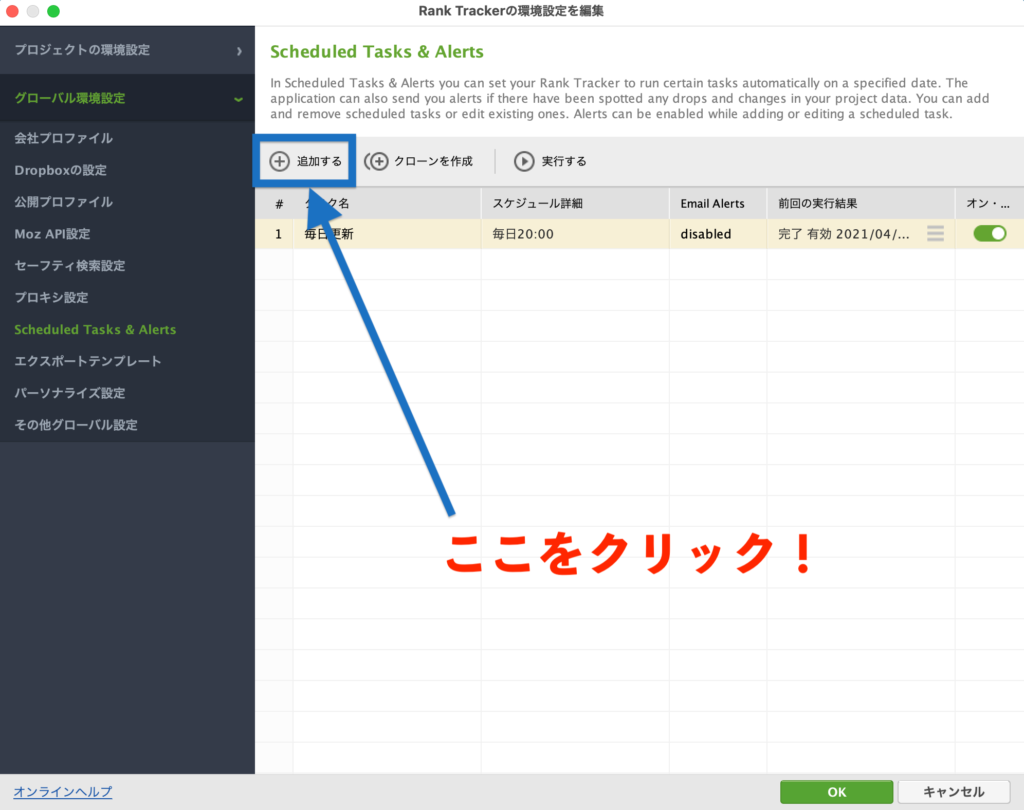
Task: Select the disabled Email Alerts cell
Action: [x=718, y=234]
